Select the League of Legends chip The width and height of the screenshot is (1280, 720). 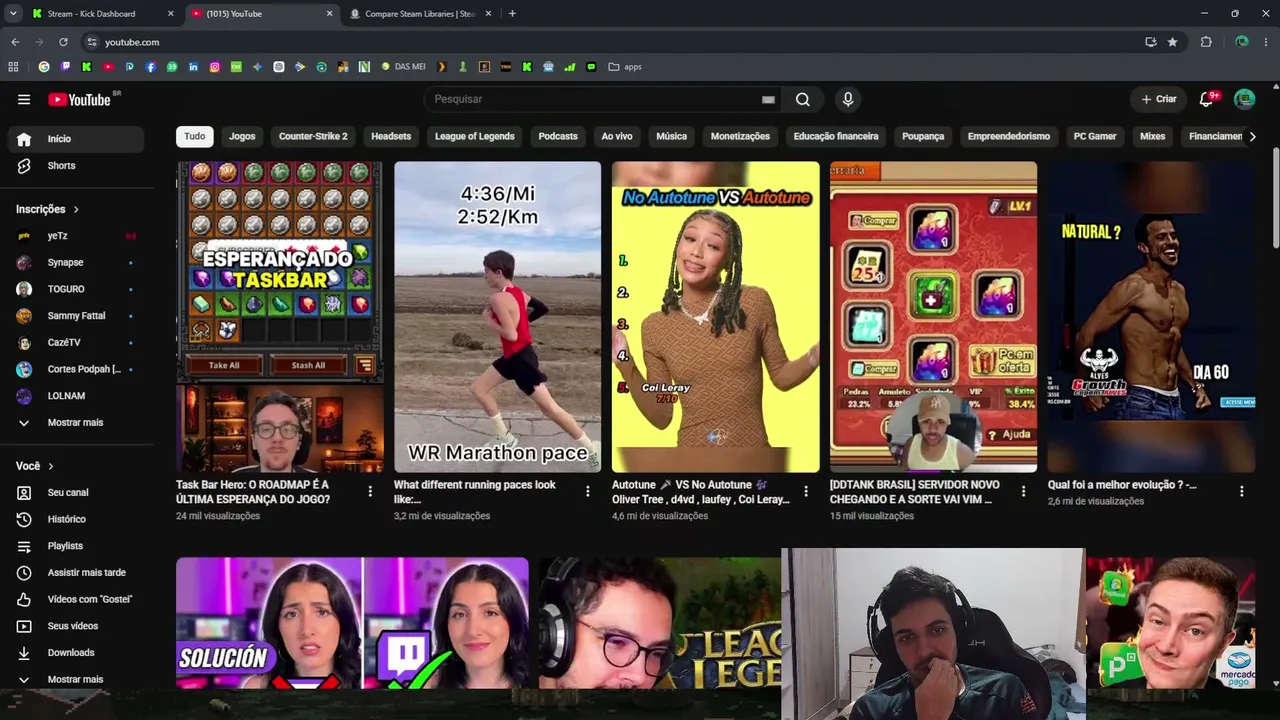tap(475, 136)
